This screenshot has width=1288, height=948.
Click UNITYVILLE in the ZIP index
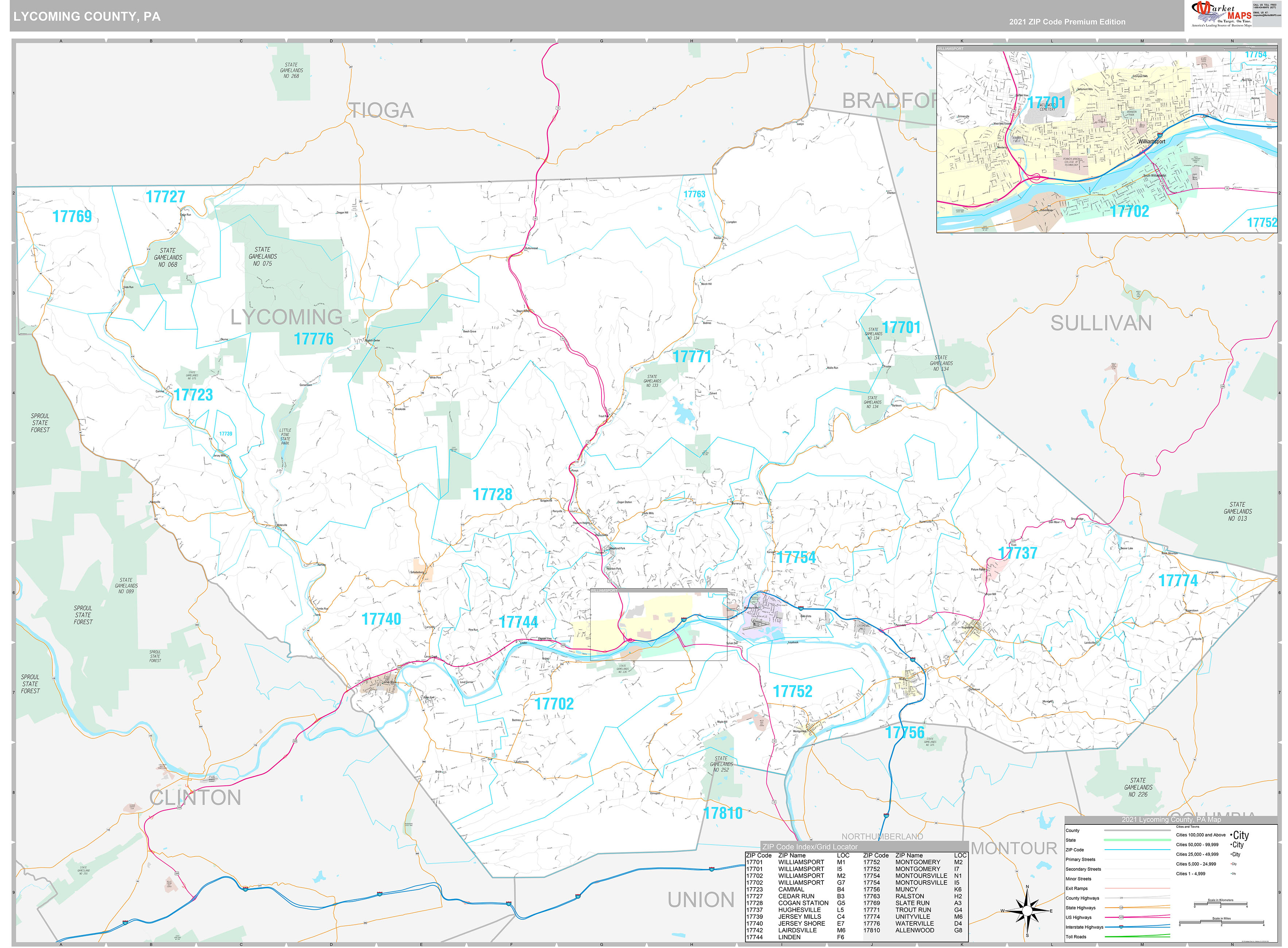[913, 917]
